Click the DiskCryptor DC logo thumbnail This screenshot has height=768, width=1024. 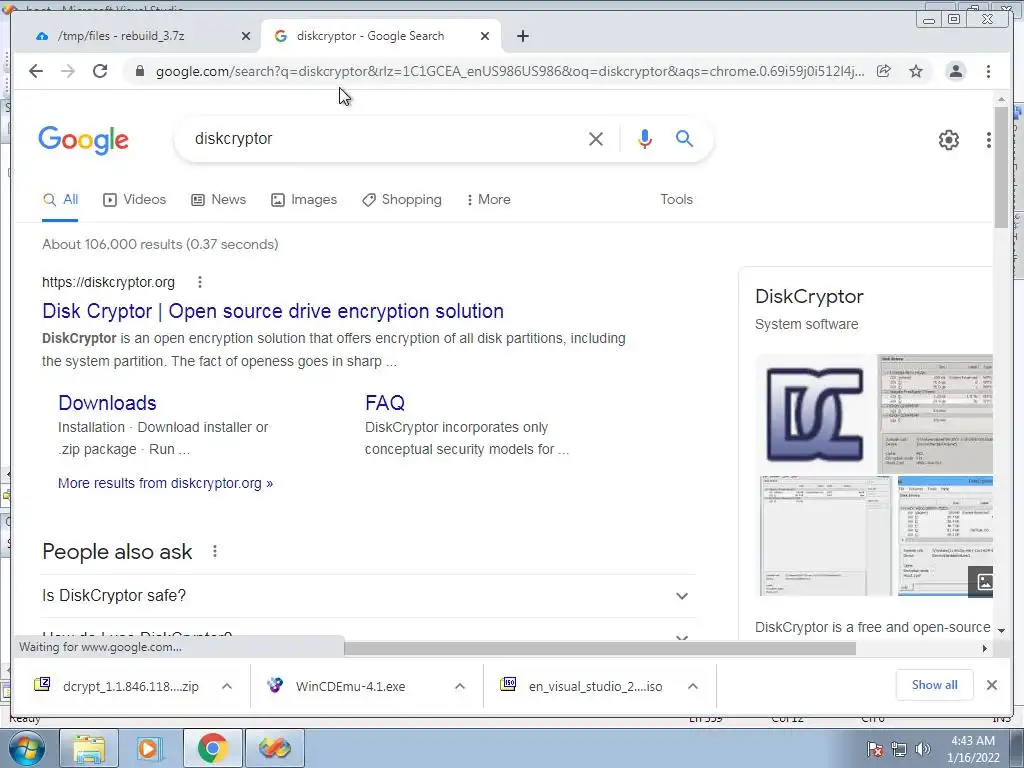814,414
